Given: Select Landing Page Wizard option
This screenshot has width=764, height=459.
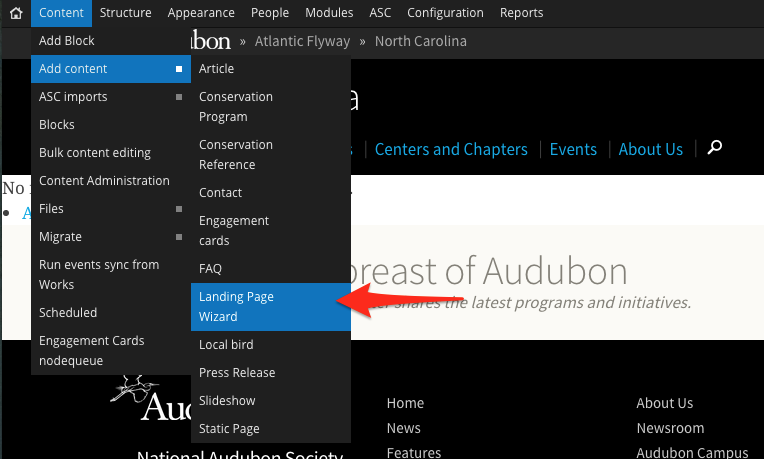Looking at the screenshot, I should (271, 306).
